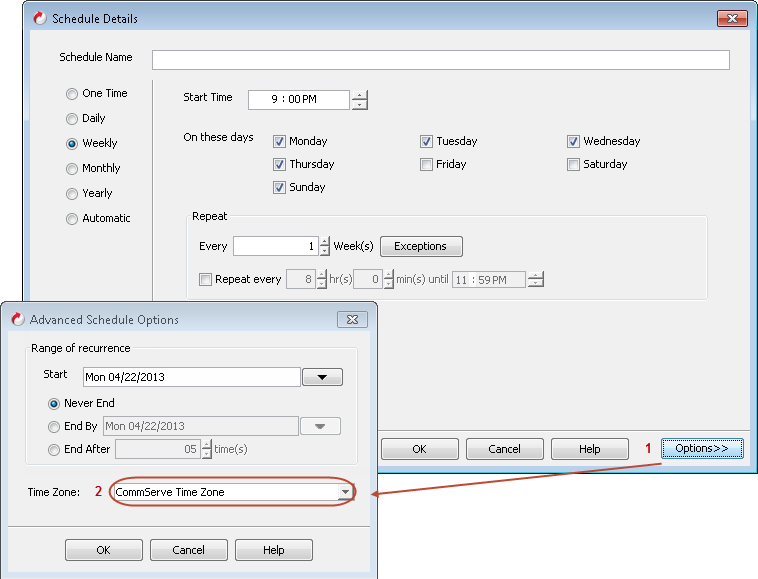Screen dimensions: 758x579
Task: Select the End By radio option
Action: click(x=54, y=426)
